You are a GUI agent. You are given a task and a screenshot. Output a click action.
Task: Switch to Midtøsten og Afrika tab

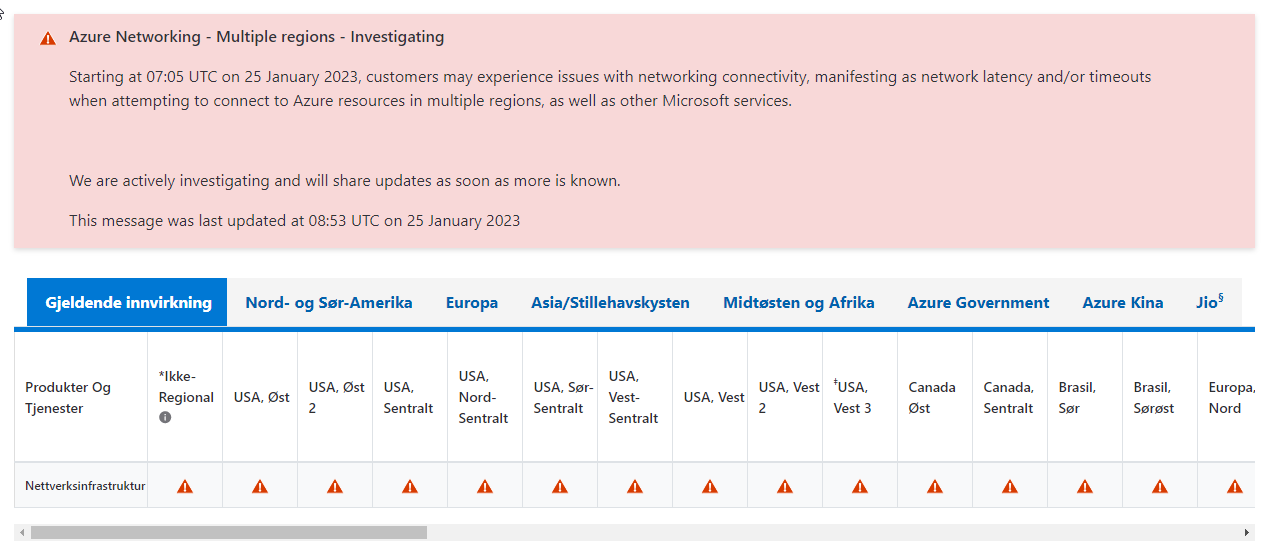coord(799,302)
